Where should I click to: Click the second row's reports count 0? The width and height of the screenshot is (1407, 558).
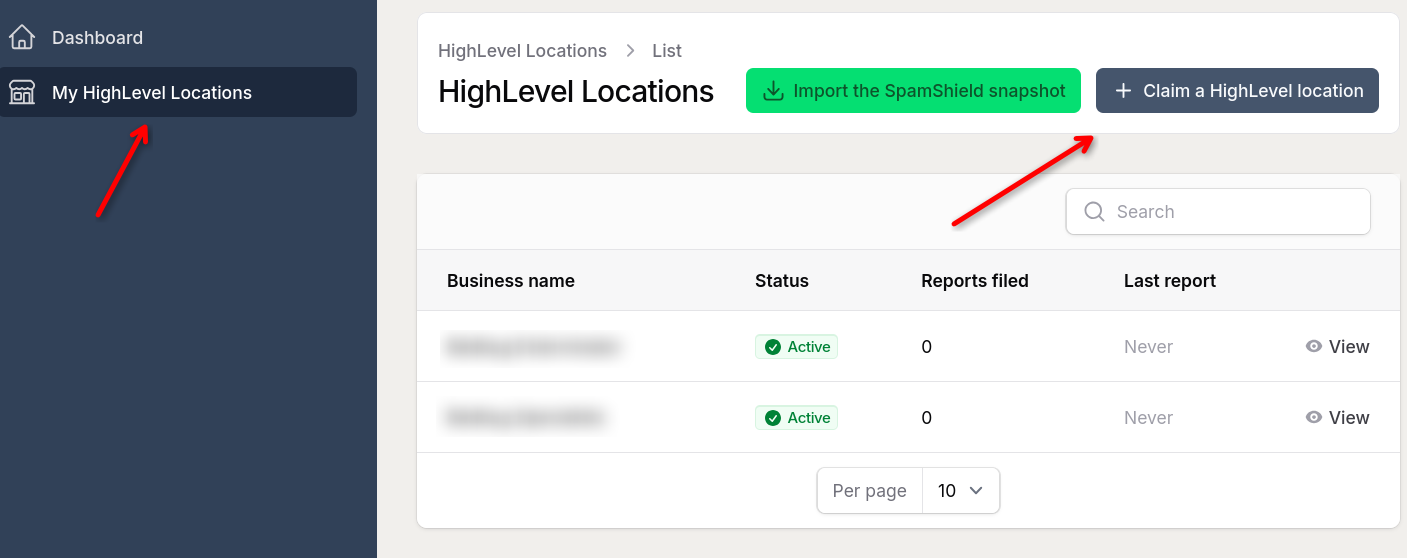tap(927, 418)
